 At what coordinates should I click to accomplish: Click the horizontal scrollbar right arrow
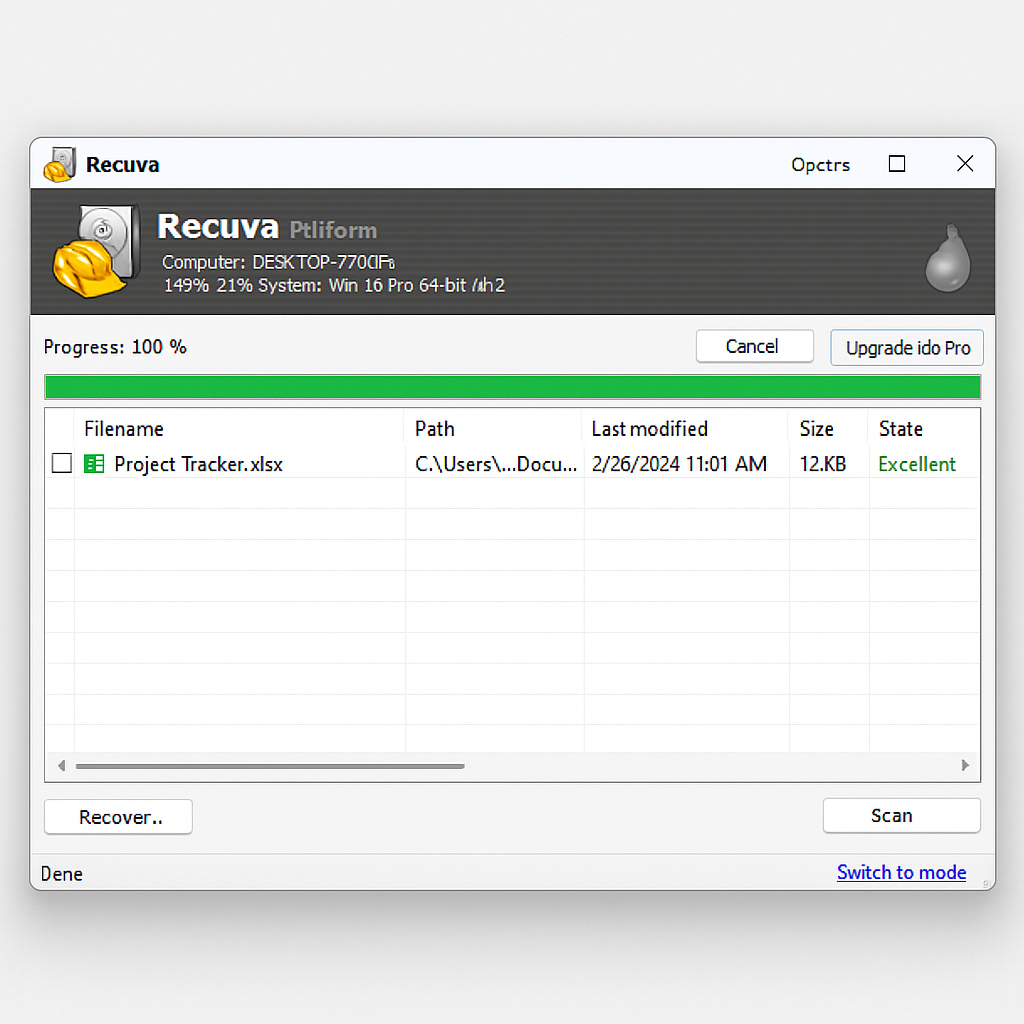click(x=965, y=765)
